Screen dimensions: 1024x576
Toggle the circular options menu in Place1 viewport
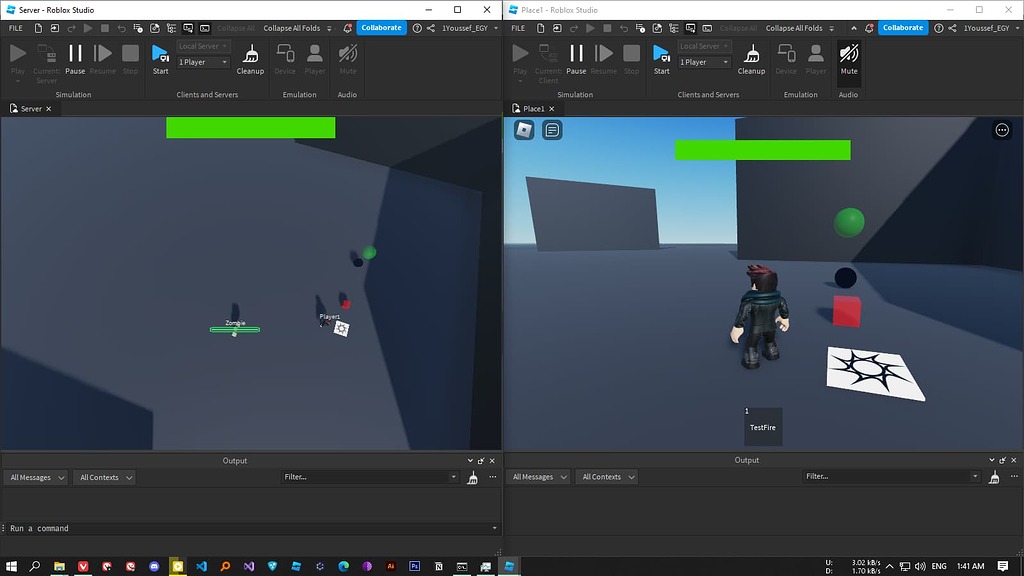1002,129
